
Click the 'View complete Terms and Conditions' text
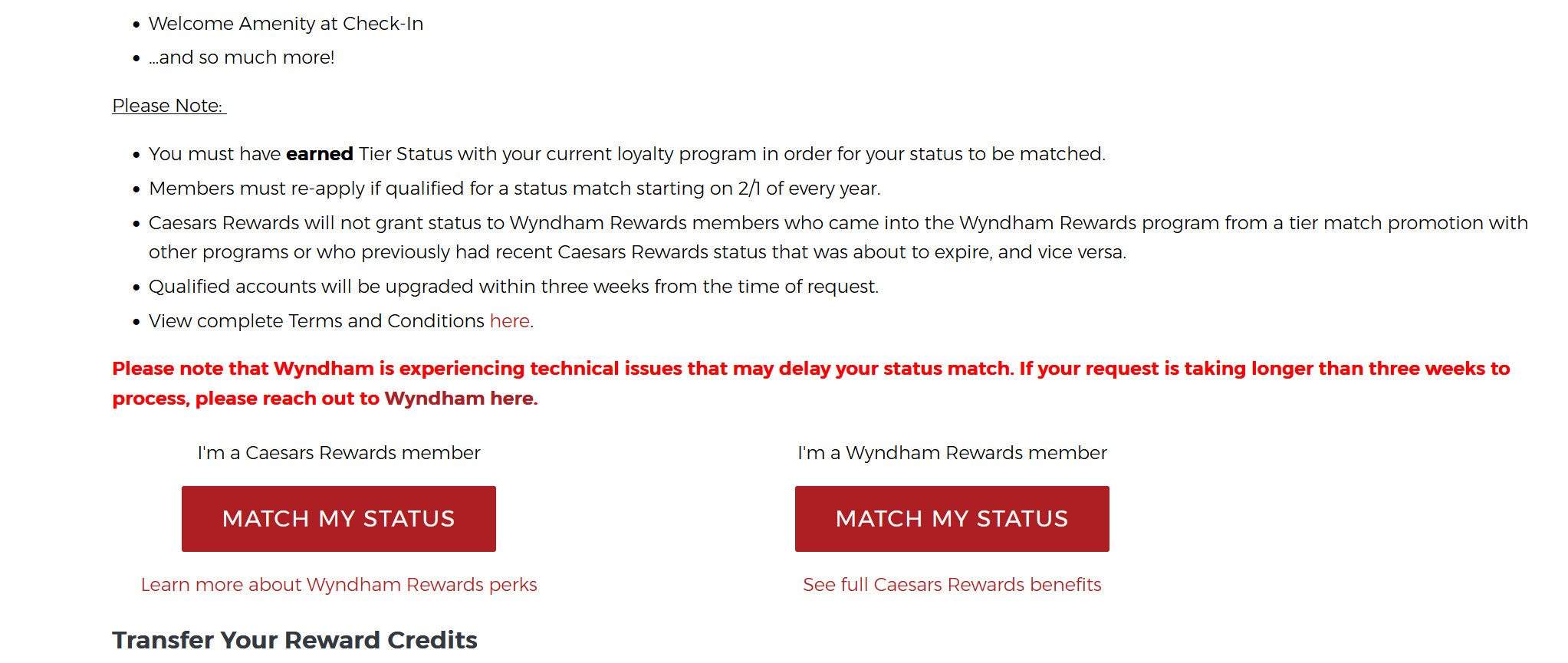coord(316,321)
